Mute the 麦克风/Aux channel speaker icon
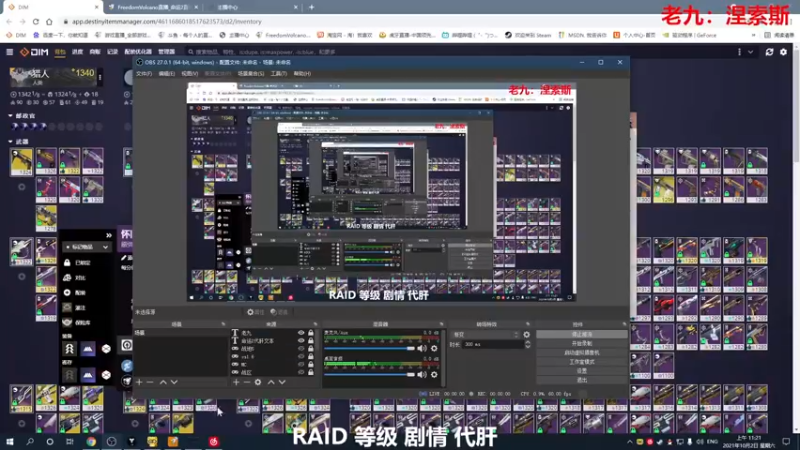This screenshot has height=450, width=800. point(421,348)
